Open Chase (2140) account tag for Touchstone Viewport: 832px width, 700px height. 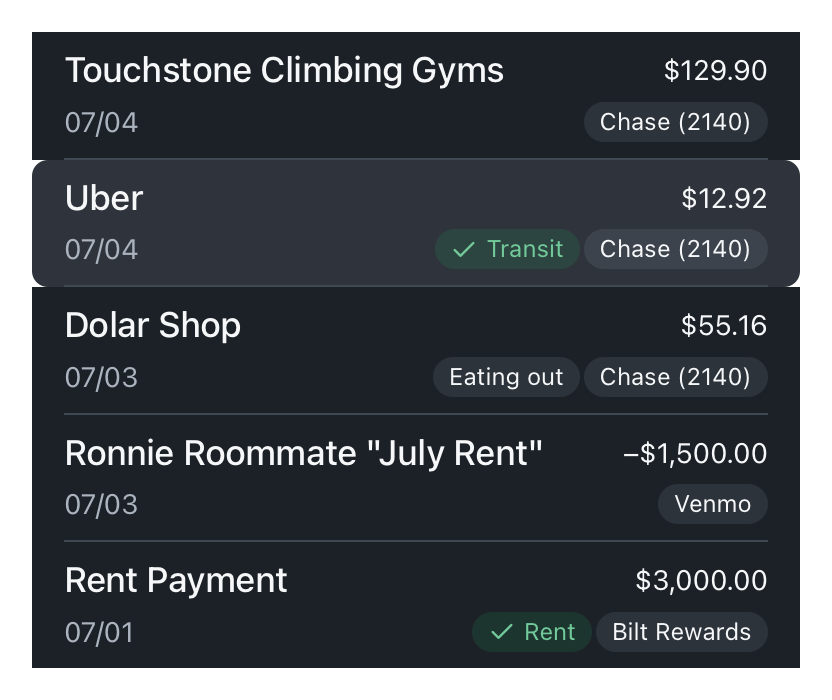pos(675,123)
